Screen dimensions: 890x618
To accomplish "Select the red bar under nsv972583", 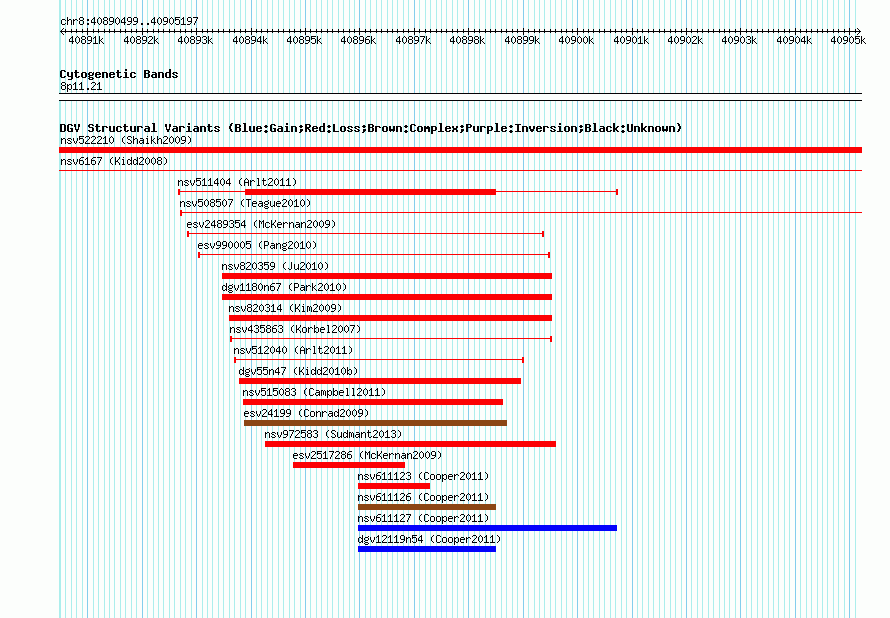I will click(410, 444).
